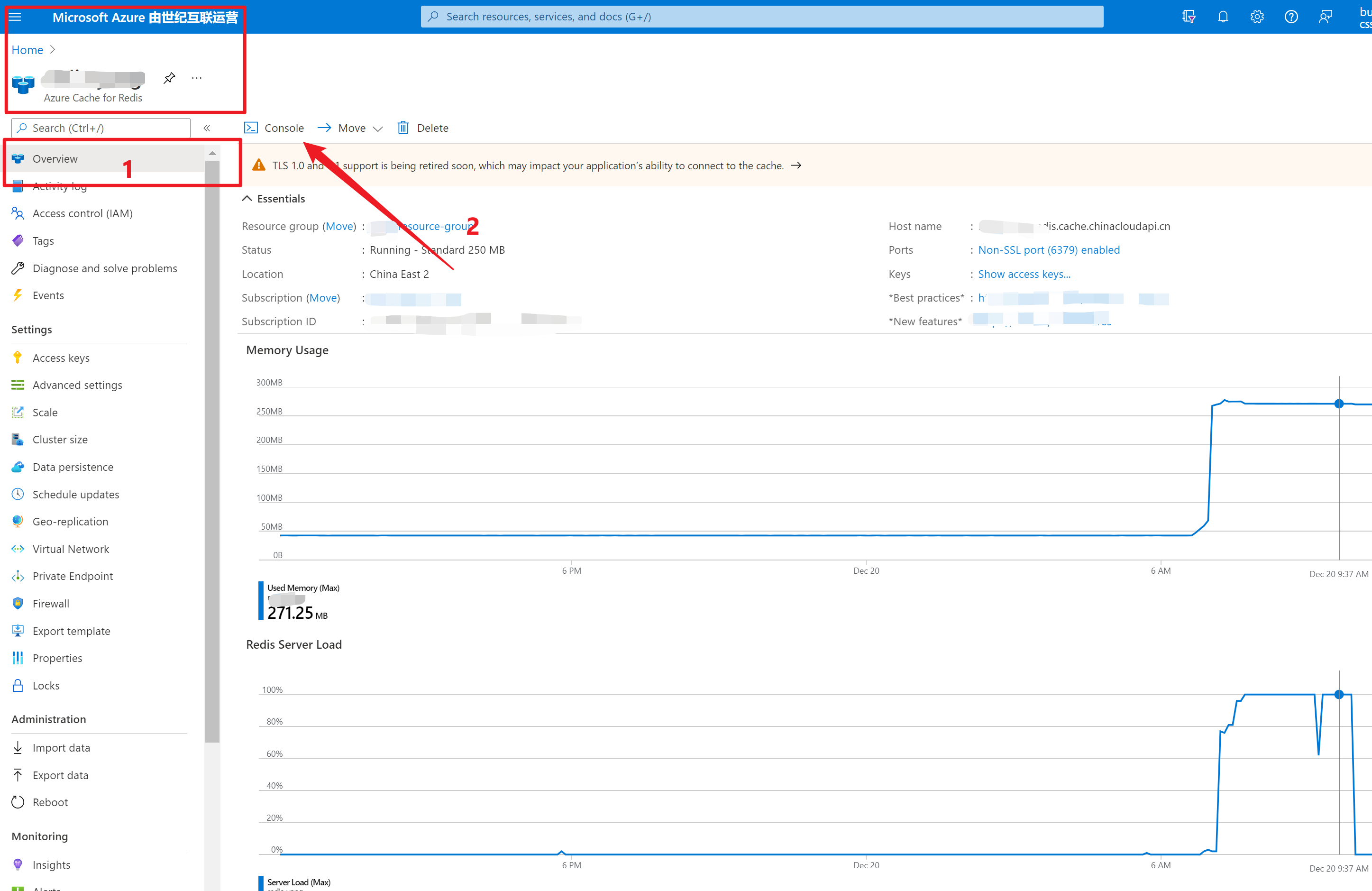The height and width of the screenshot is (891, 1372).
Task: Open more options ellipsis beside pin
Action: [197, 78]
